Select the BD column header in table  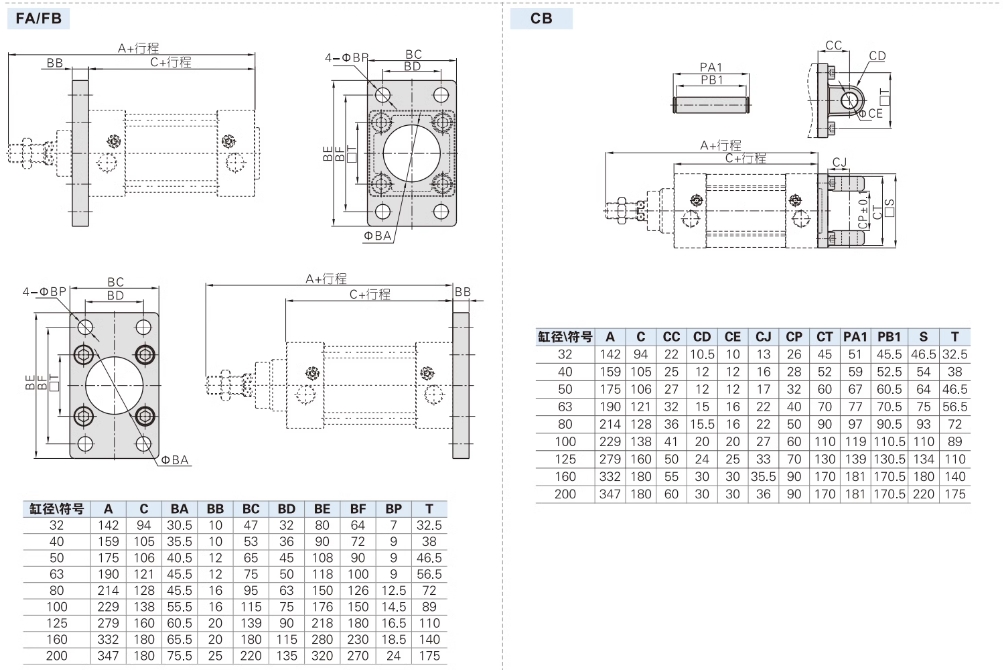[287, 509]
